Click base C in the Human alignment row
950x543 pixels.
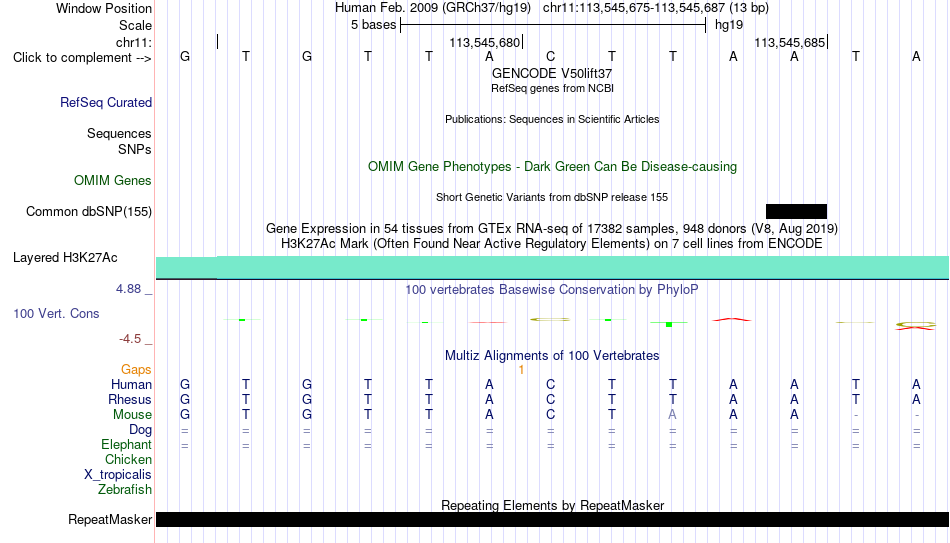tap(550, 385)
